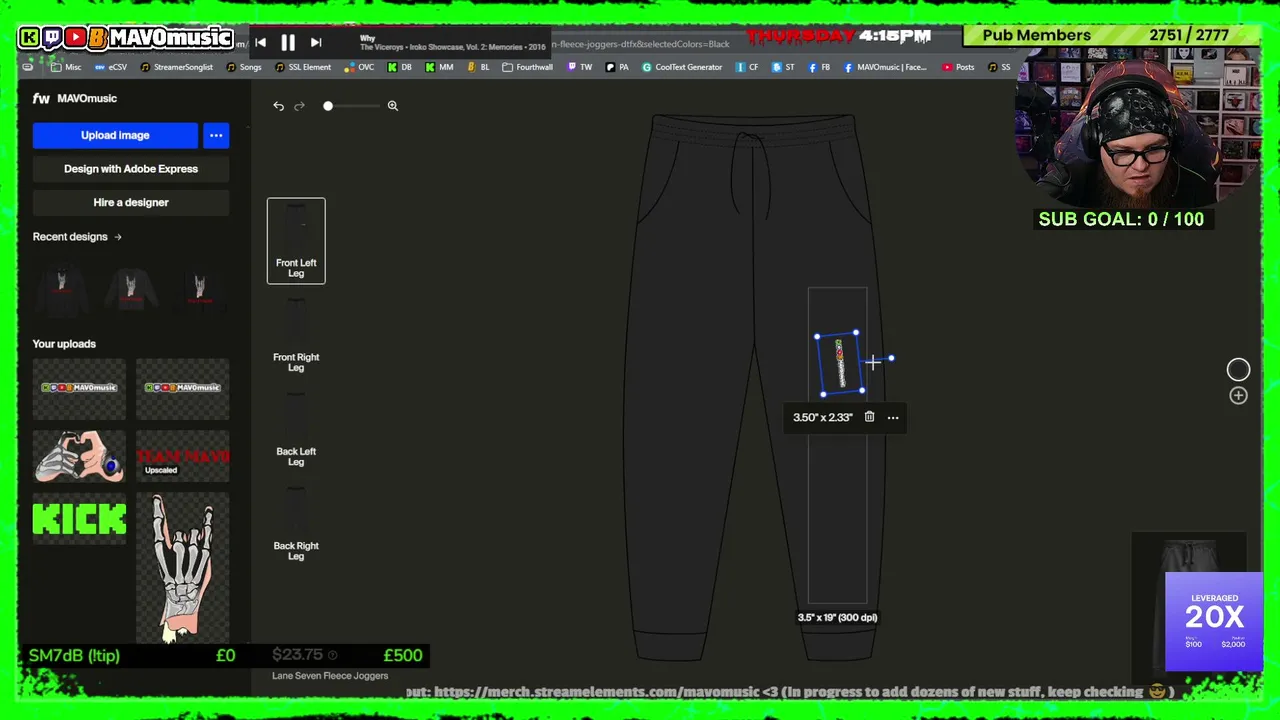
Task: Click the 'Your uploads' heading
Action: pyautogui.click(x=64, y=344)
